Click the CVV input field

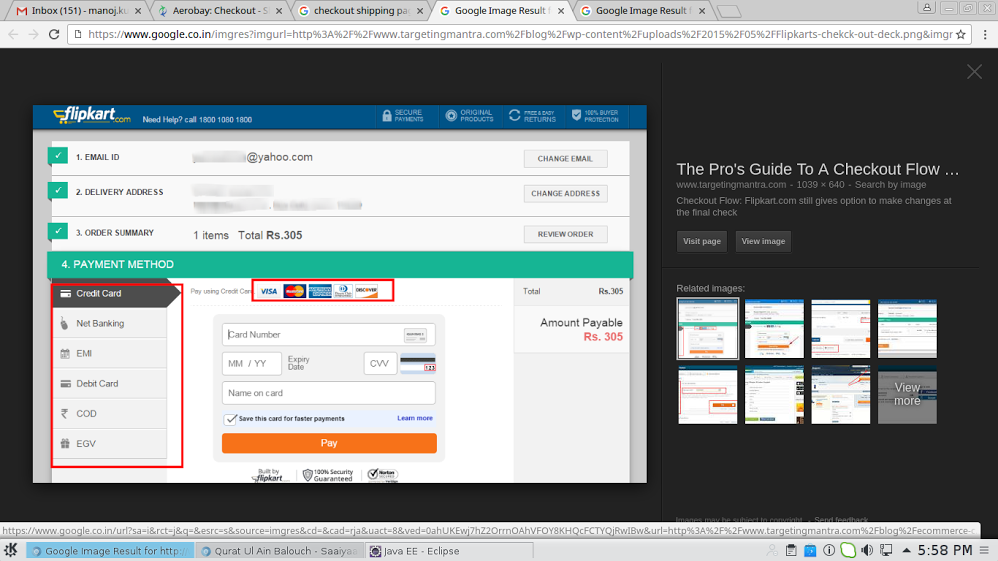tap(380, 364)
